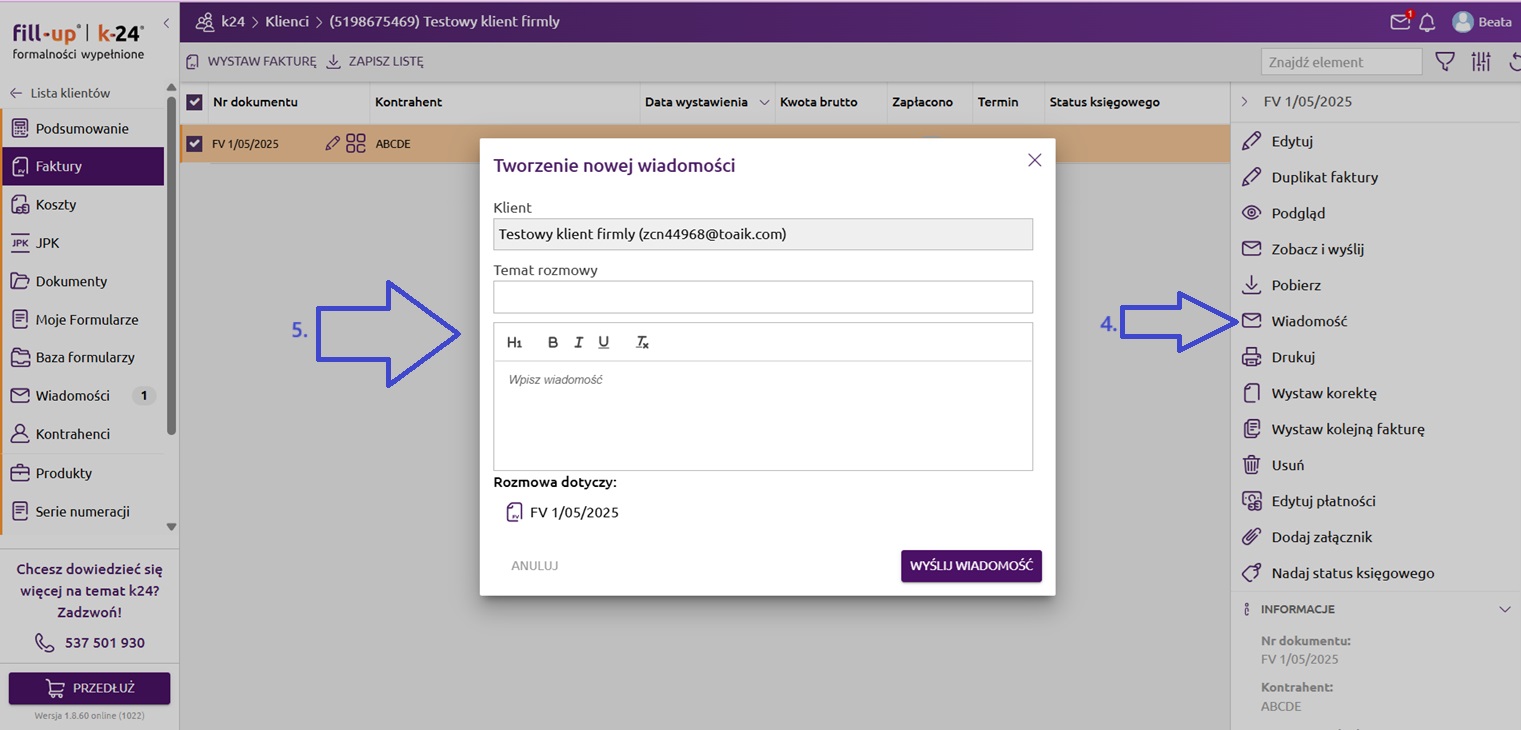Click the Bold formatting icon in editor
Viewport: 1521px width, 730px height.
pyautogui.click(x=553, y=342)
